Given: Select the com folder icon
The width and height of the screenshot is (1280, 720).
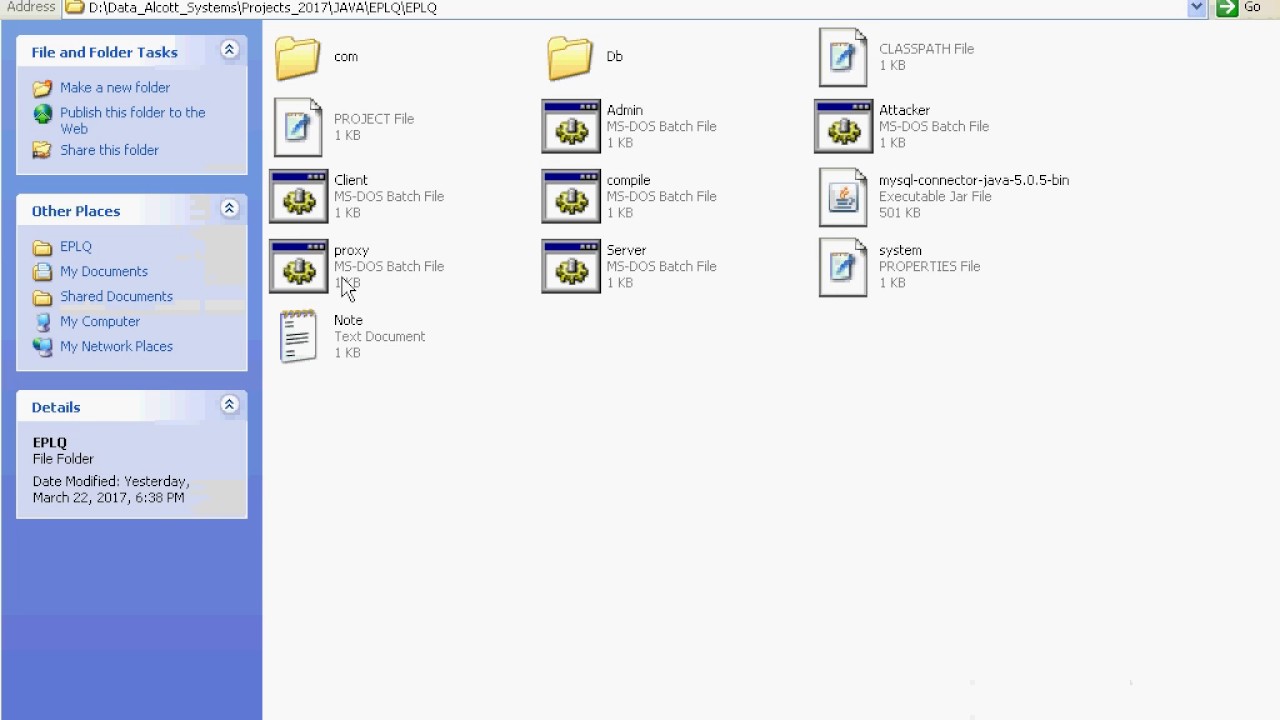Looking at the screenshot, I should pyautogui.click(x=298, y=57).
